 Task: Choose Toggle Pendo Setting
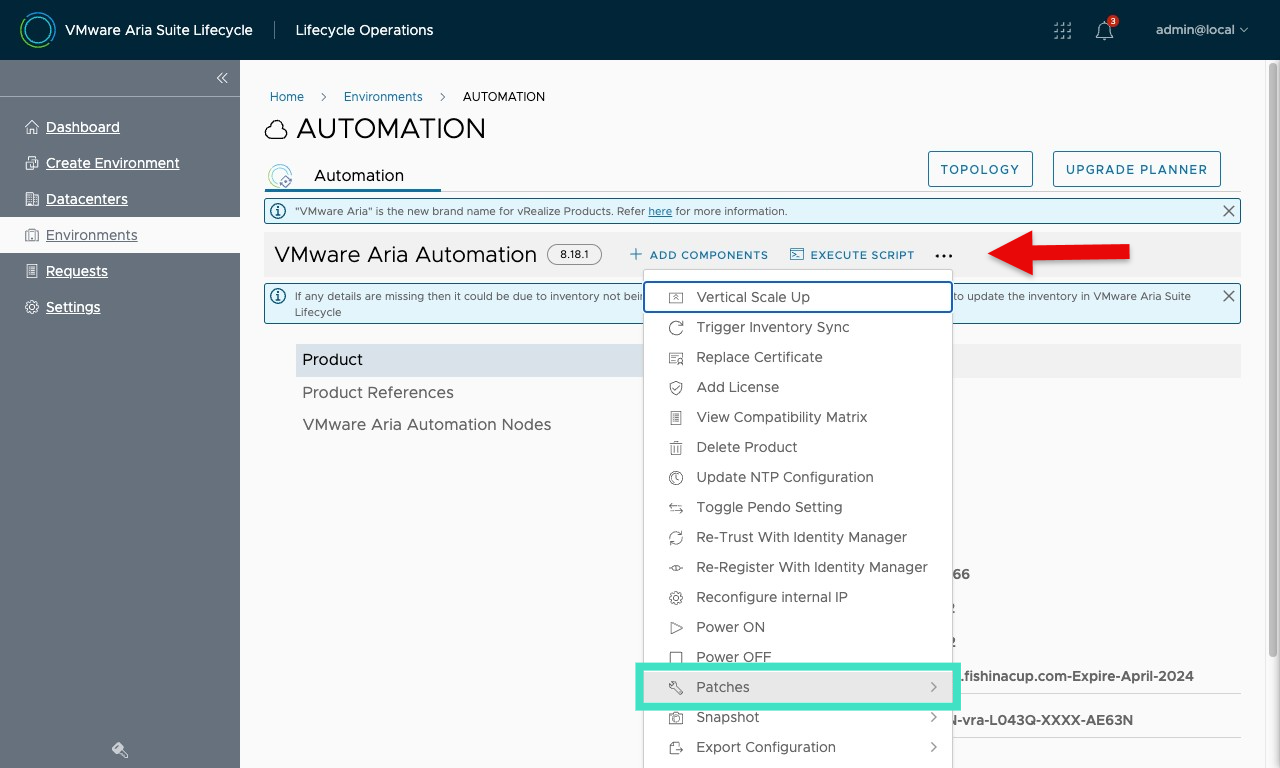(x=798, y=507)
